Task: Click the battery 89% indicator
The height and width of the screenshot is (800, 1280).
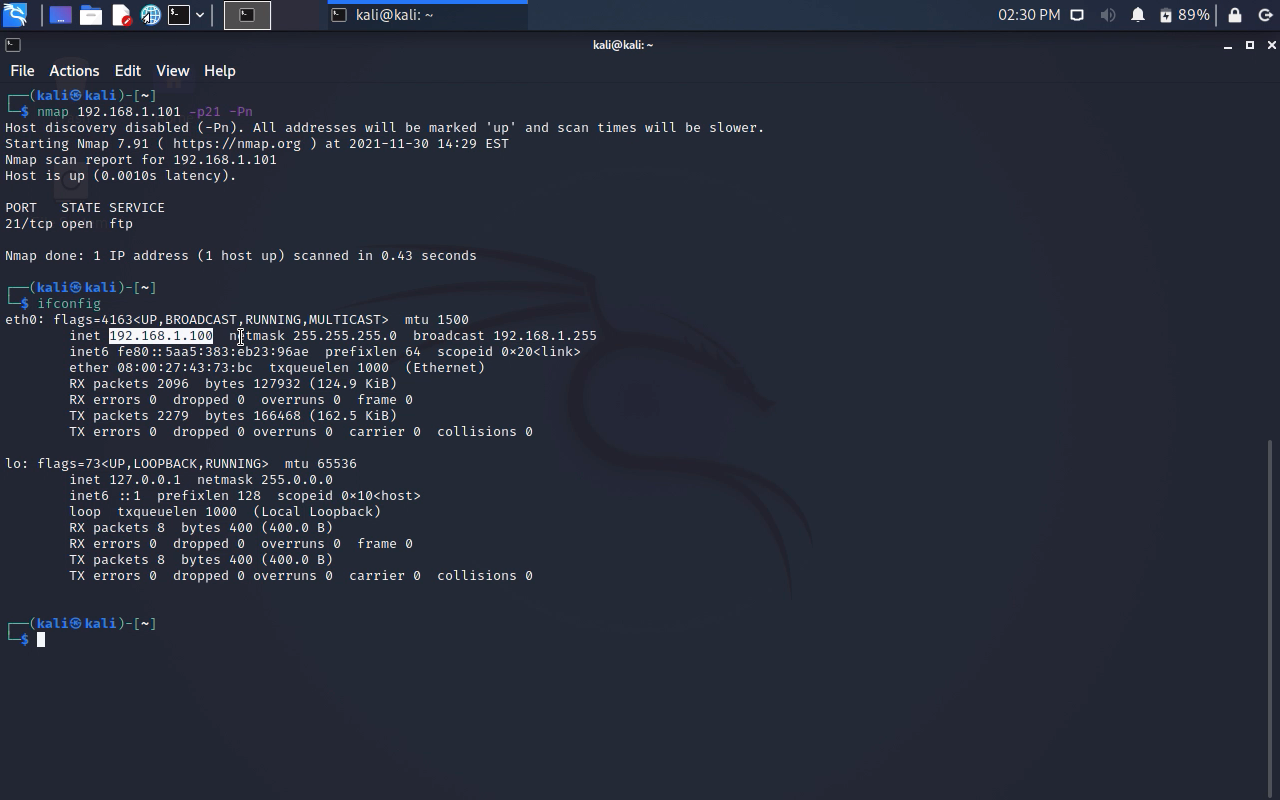Action: click(1185, 15)
